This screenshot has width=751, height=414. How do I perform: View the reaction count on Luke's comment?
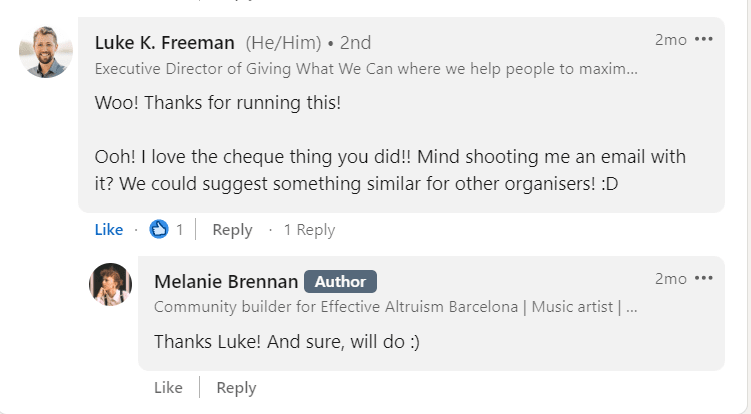[180, 230]
